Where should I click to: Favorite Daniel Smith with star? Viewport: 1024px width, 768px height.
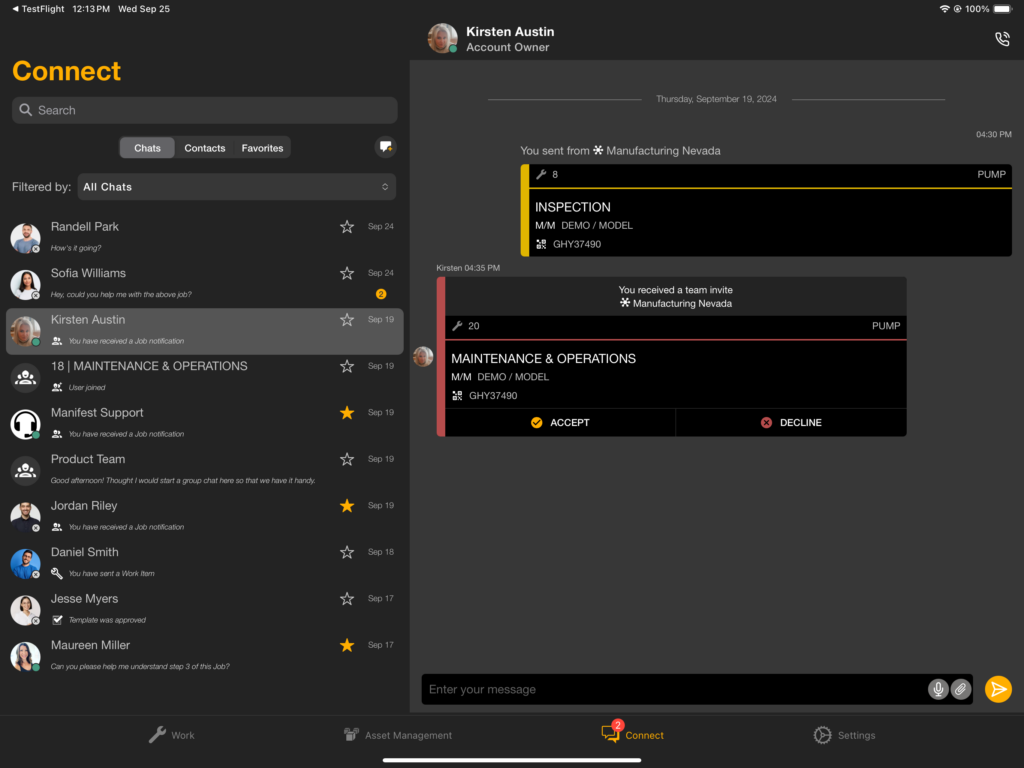[347, 552]
